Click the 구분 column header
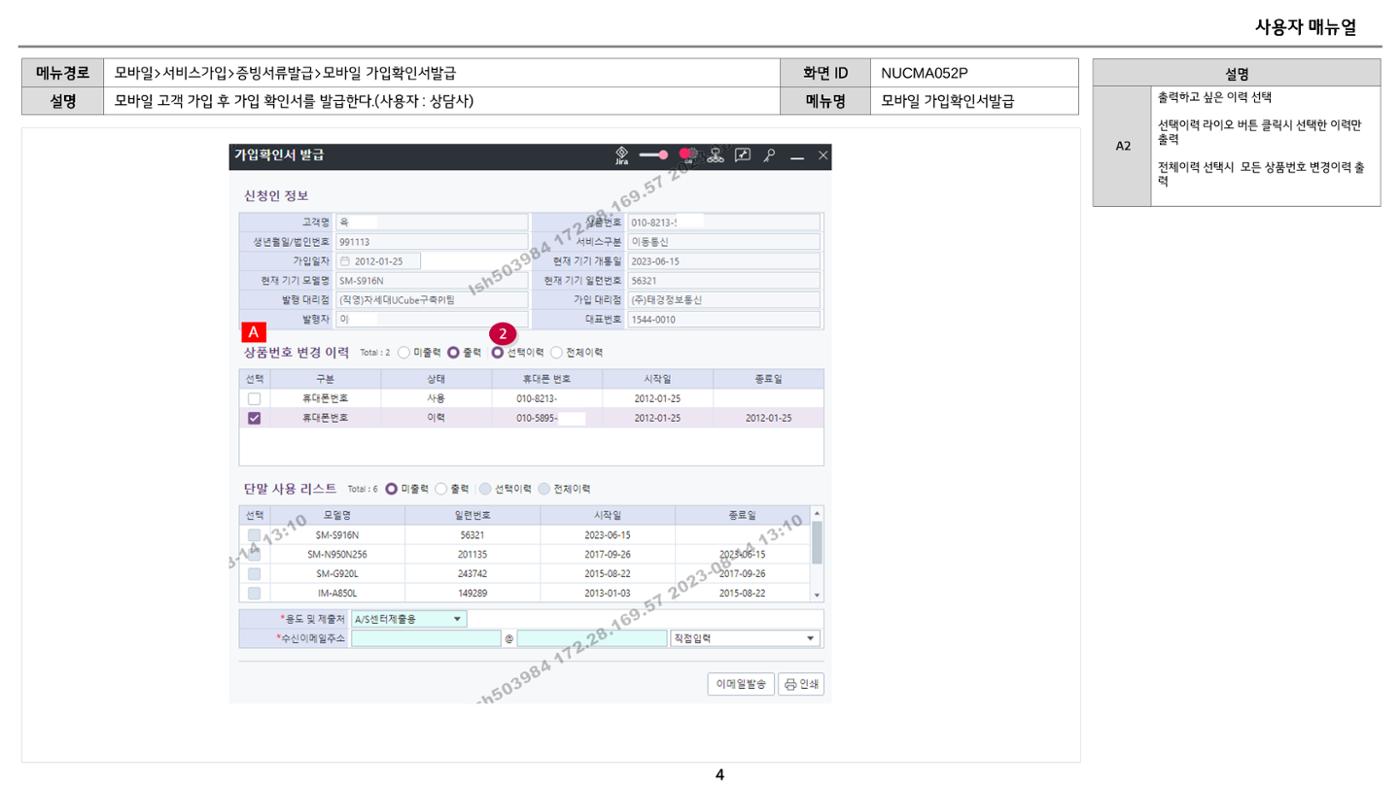 pos(326,379)
